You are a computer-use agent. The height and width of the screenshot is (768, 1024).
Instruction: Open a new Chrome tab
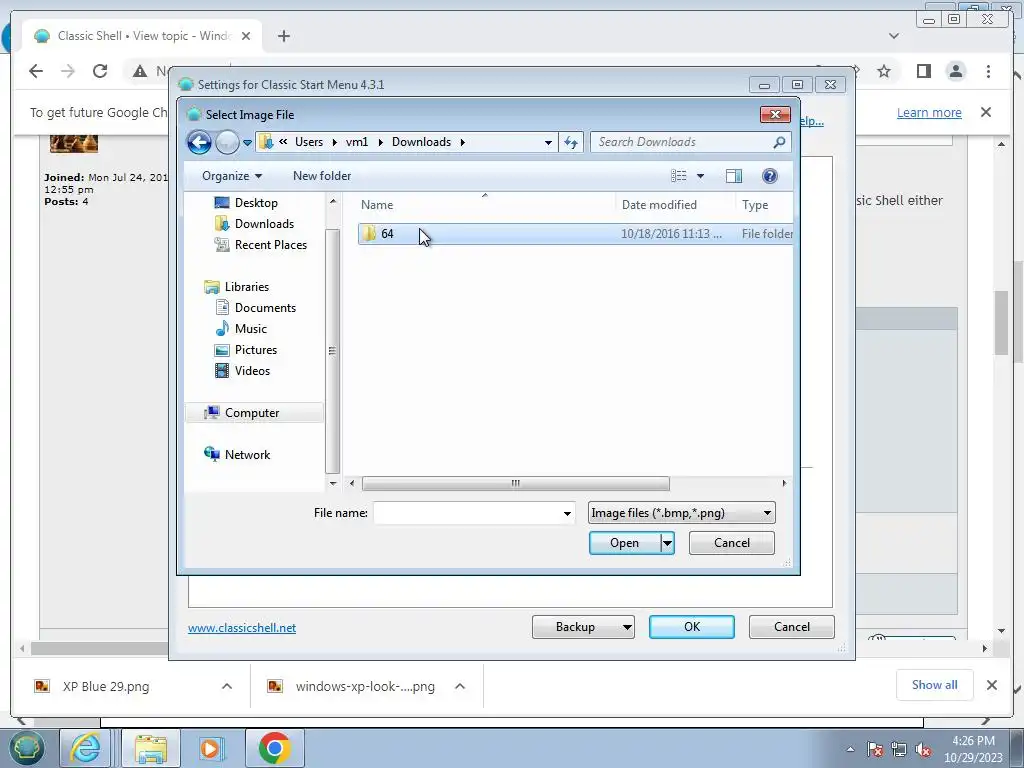pos(283,36)
